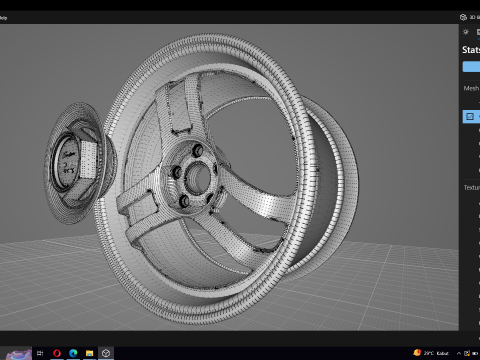Open the 3D library cube icon
Image resolution: width=480 pixels, height=360 pixels.
(463, 17)
